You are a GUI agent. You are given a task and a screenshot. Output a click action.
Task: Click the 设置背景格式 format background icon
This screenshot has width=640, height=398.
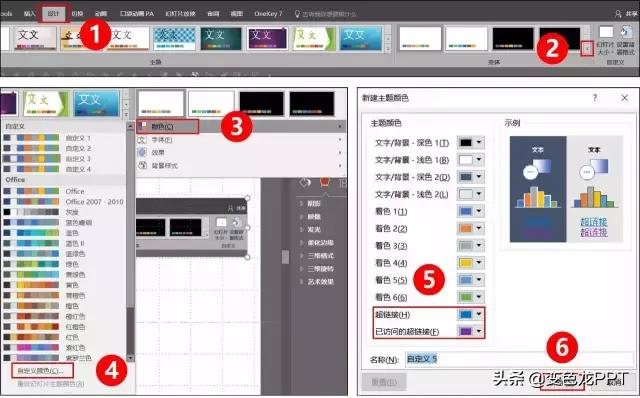coord(626,40)
